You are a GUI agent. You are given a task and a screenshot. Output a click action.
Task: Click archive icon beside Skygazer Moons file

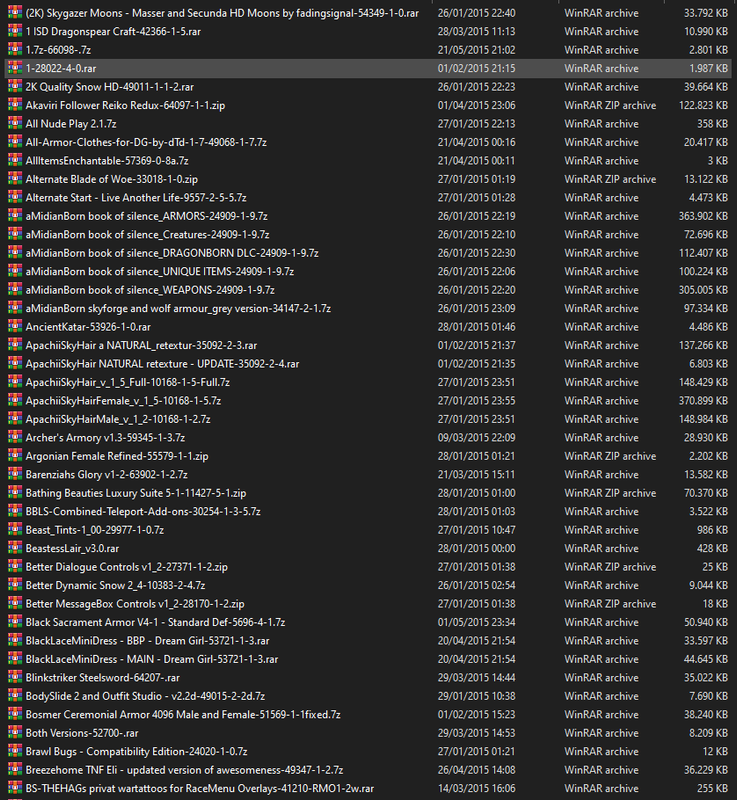[x=15, y=13]
